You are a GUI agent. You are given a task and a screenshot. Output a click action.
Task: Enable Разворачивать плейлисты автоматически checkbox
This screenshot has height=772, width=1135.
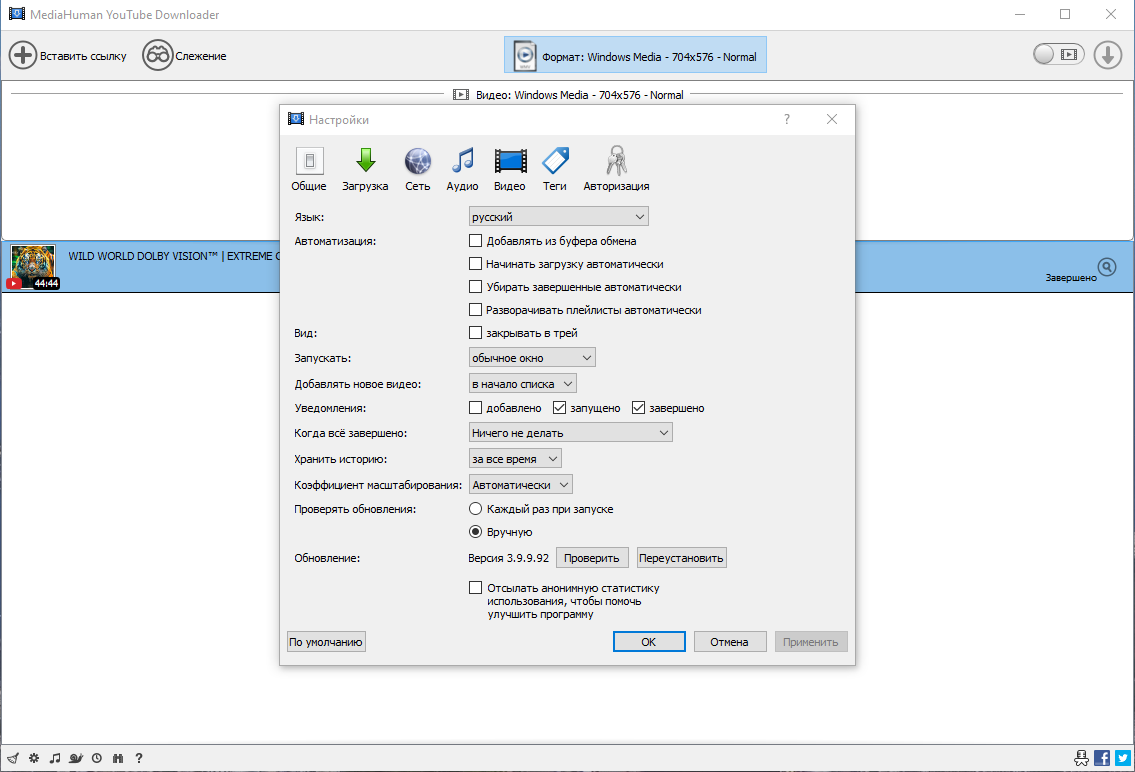[476, 310]
